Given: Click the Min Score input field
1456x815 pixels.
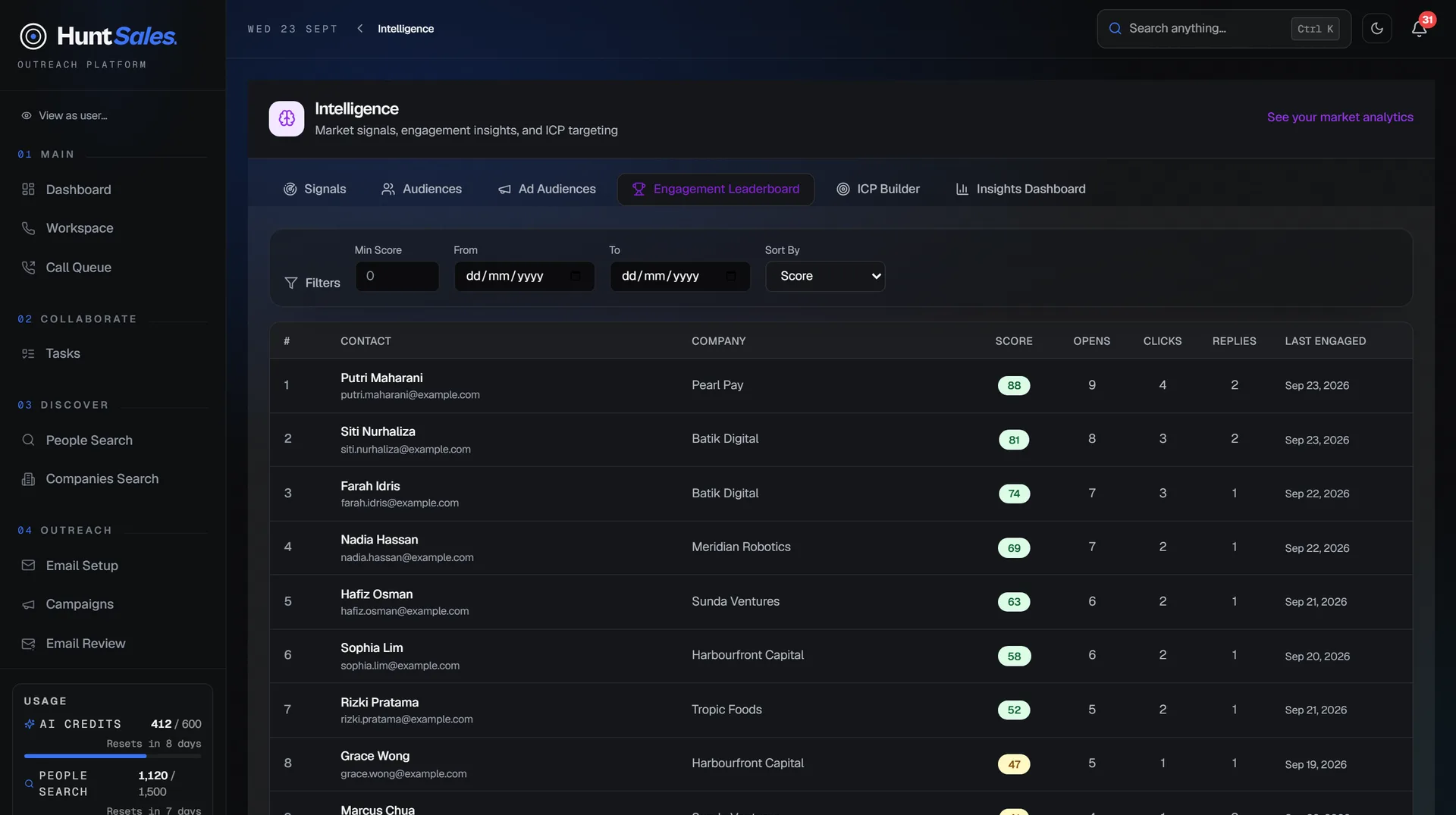Looking at the screenshot, I should pyautogui.click(x=397, y=276).
